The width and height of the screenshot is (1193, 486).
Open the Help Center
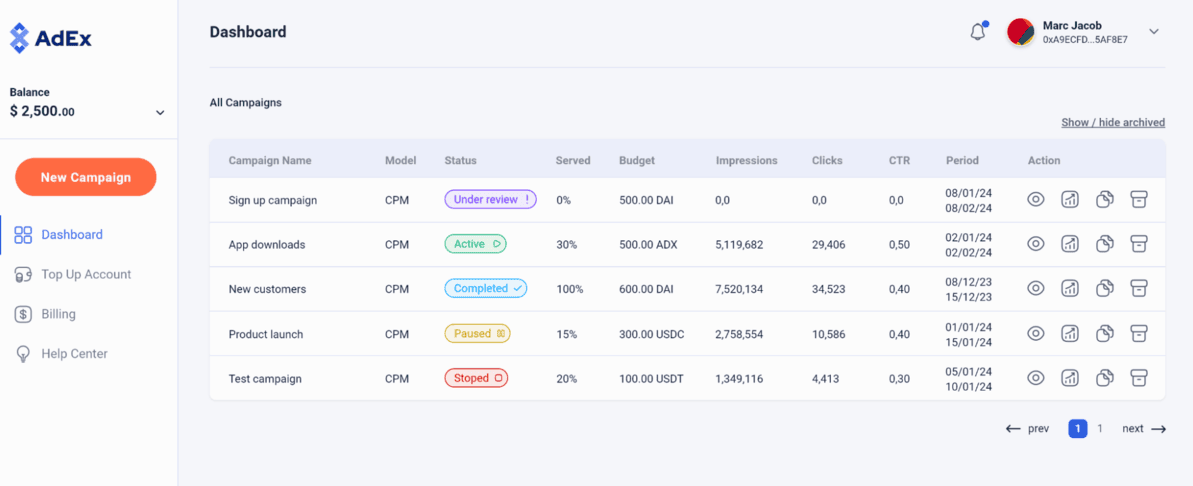click(74, 354)
